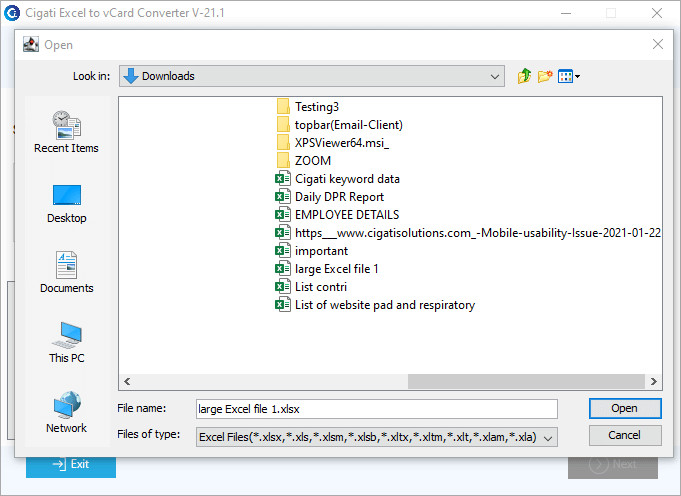Click the horizontal scrollbar left arrow
The height and width of the screenshot is (496, 681).
click(x=127, y=382)
